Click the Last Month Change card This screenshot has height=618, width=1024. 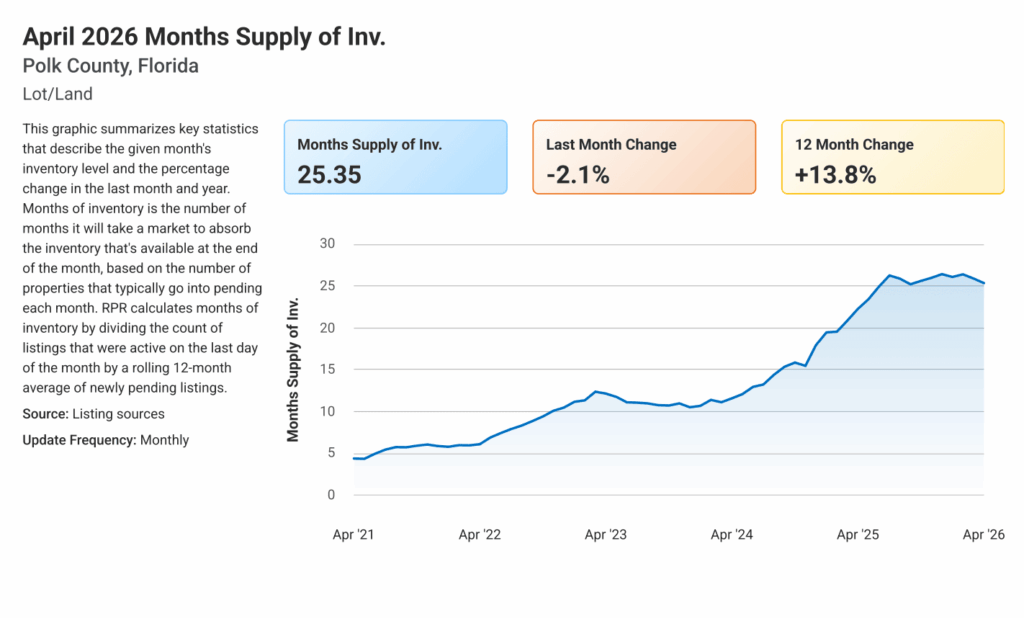tap(644, 157)
